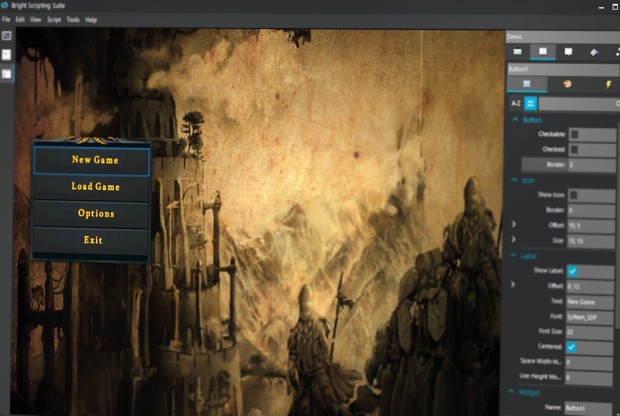Collapse the Widget properties section
The image size is (620, 416).
511,391
